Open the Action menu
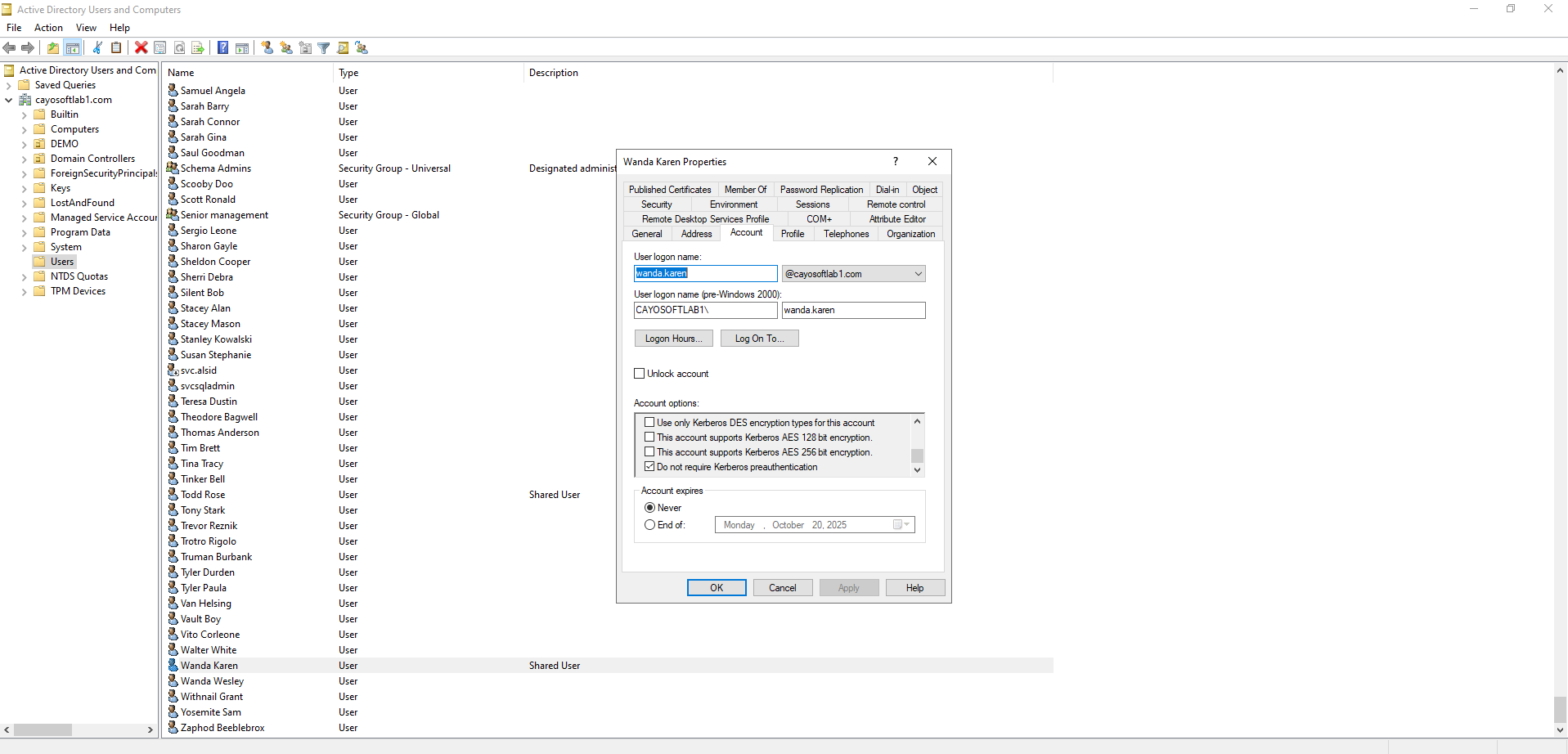The width and height of the screenshot is (1568, 754). tap(48, 28)
